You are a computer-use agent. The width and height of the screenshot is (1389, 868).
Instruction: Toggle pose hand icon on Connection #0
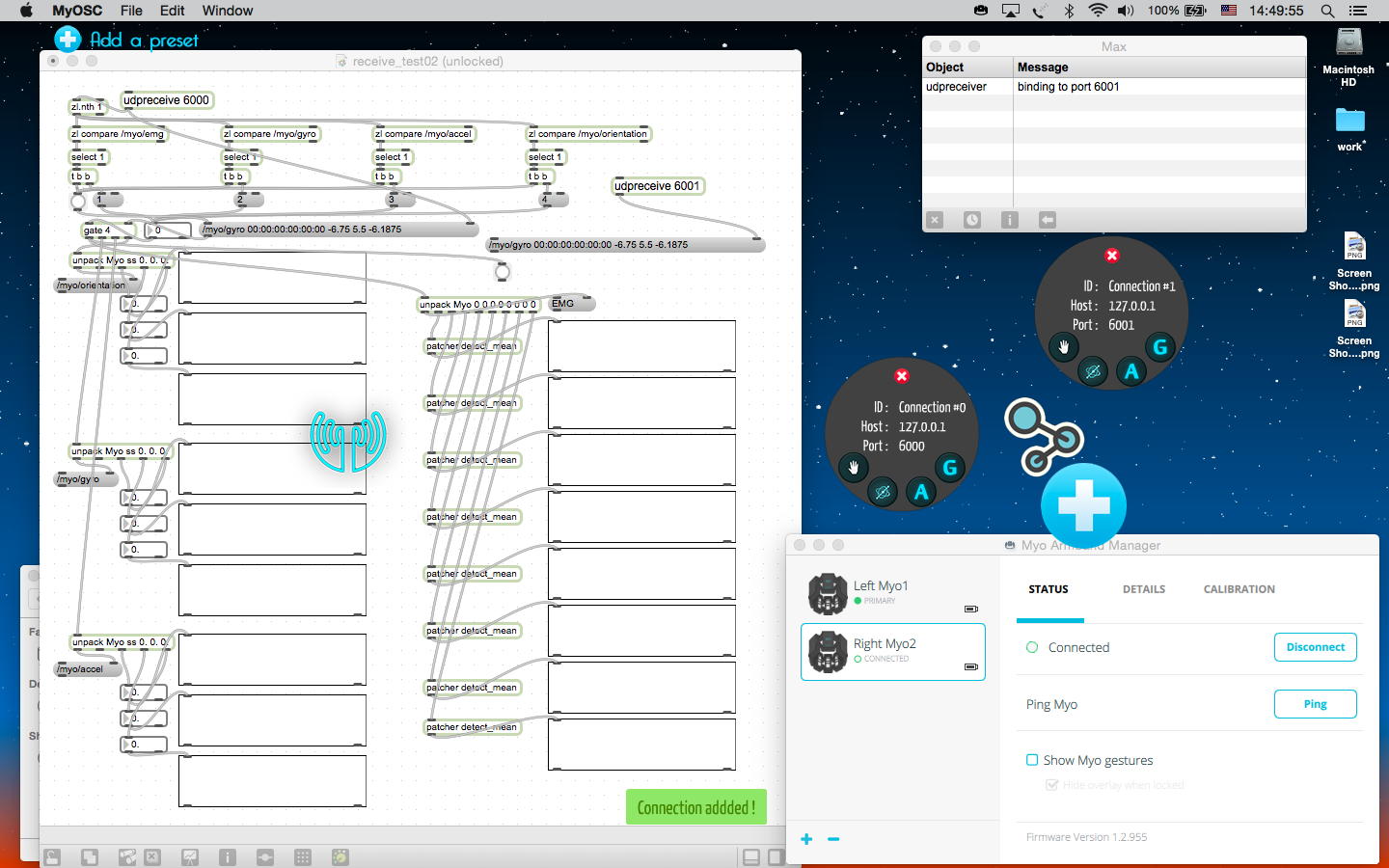pos(854,468)
